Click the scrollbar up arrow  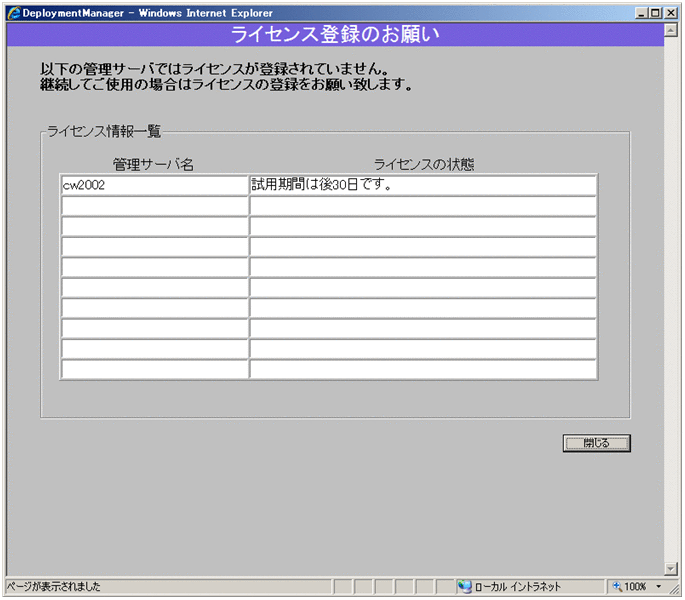click(x=671, y=30)
